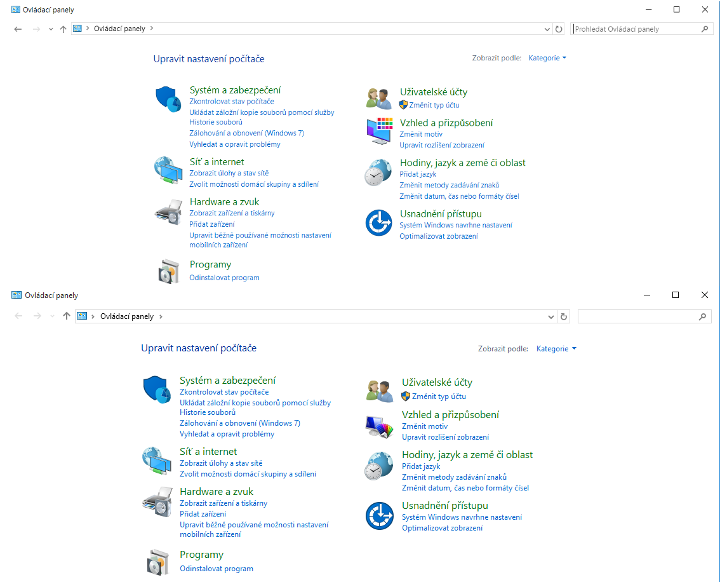Image resolution: width=720 pixels, height=582 pixels.
Task: Click Ovládací panely breadcrumb in top window
Action: coord(119,28)
